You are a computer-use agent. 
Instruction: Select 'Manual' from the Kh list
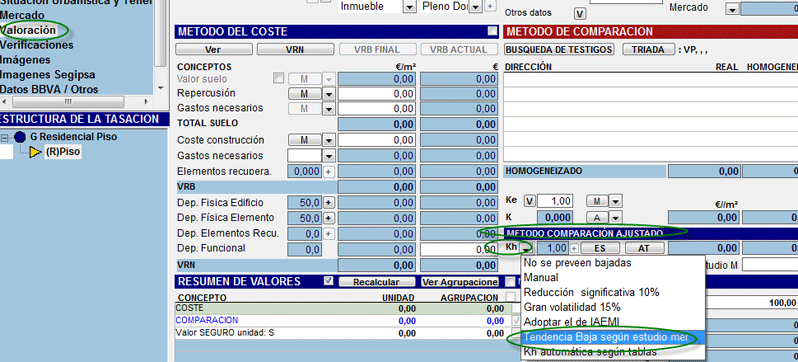click(612, 278)
